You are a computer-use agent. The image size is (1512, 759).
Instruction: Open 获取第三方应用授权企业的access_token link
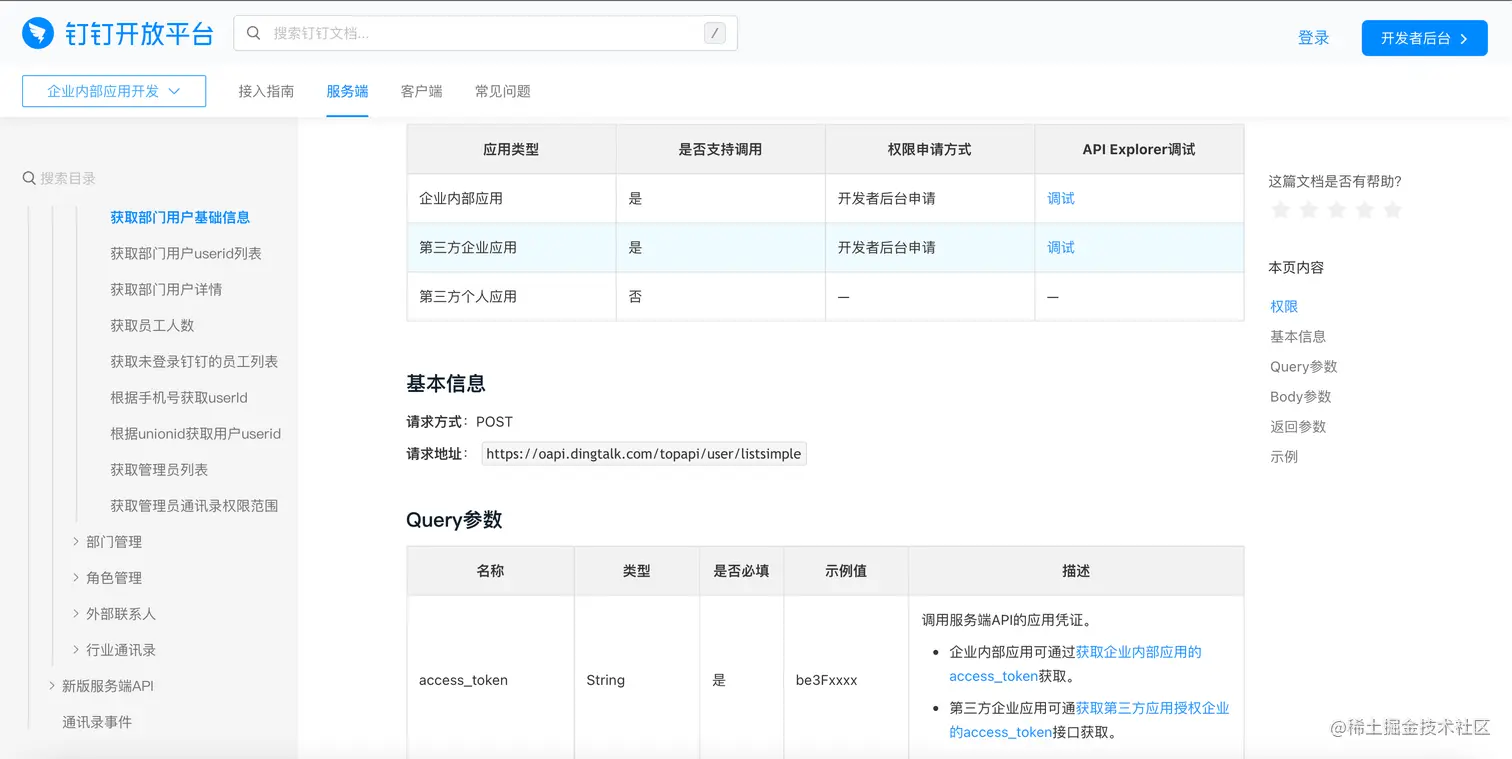(1089, 720)
